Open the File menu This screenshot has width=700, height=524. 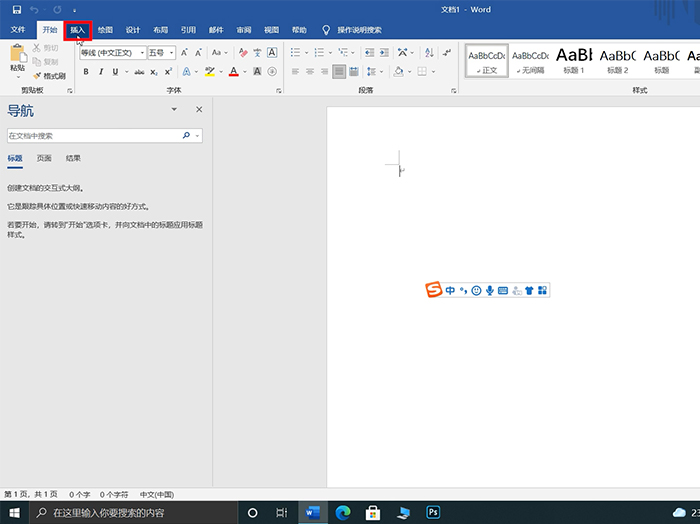(18, 30)
